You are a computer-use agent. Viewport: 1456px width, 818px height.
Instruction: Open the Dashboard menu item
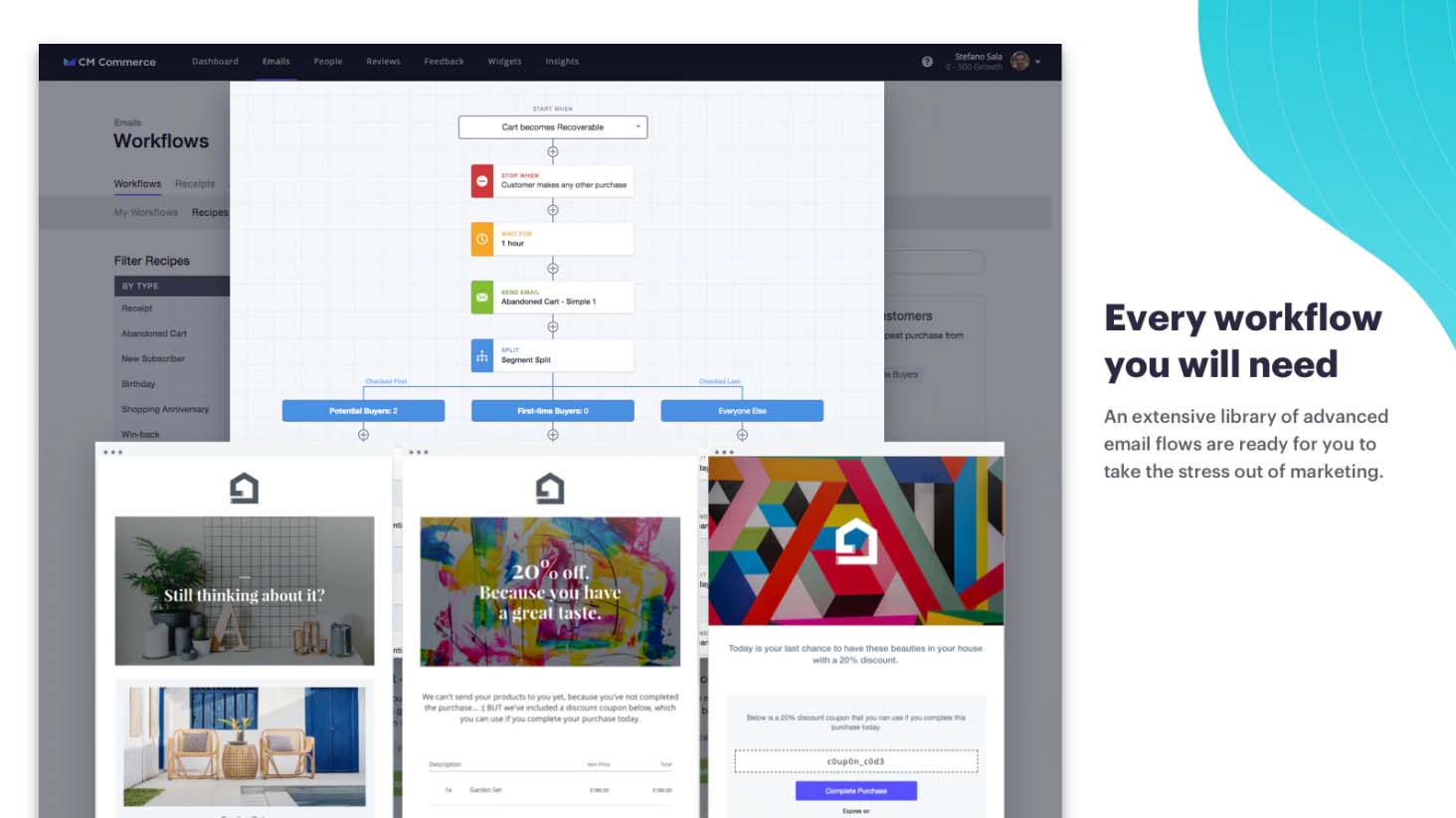215,62
